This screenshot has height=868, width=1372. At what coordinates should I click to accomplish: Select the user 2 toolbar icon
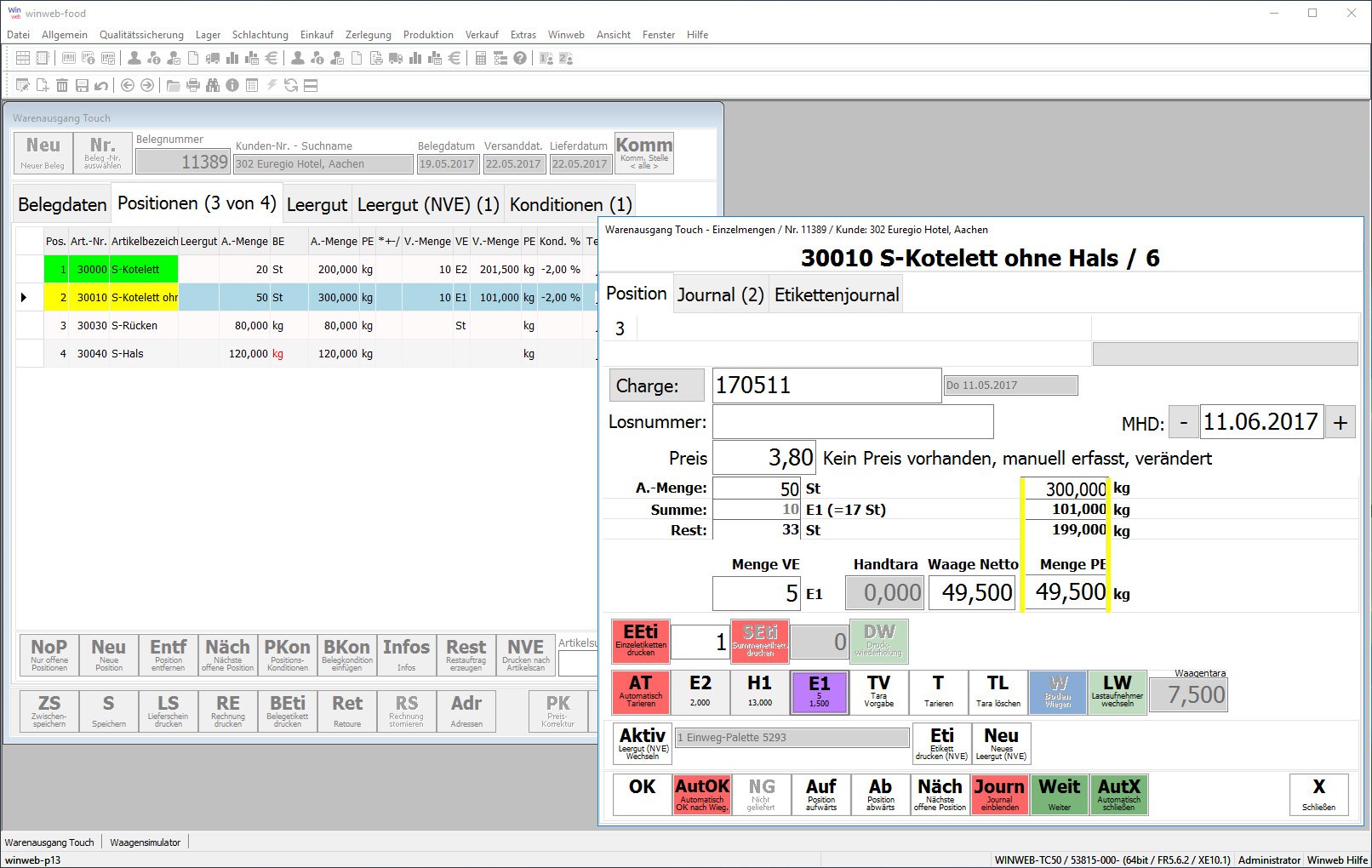566,59
